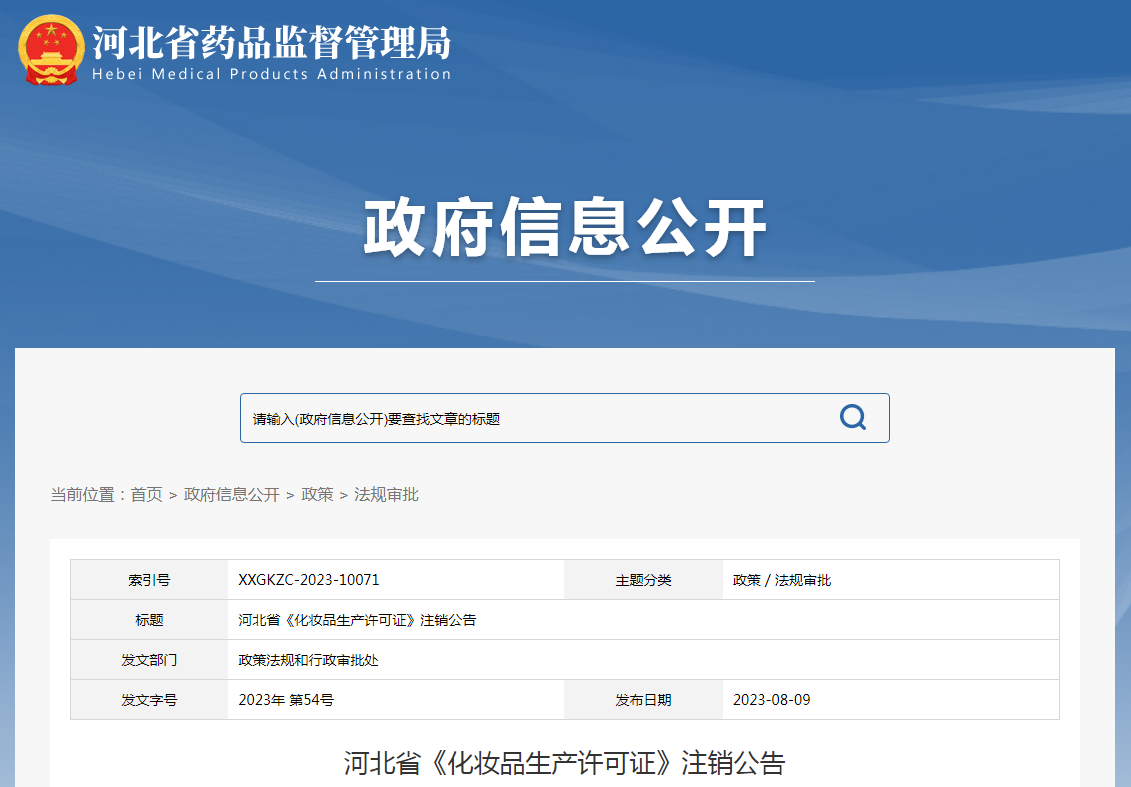The image size is (1131, 787).
Task: Click the 主题分类 label cell
Action: [x=643, y=580]
